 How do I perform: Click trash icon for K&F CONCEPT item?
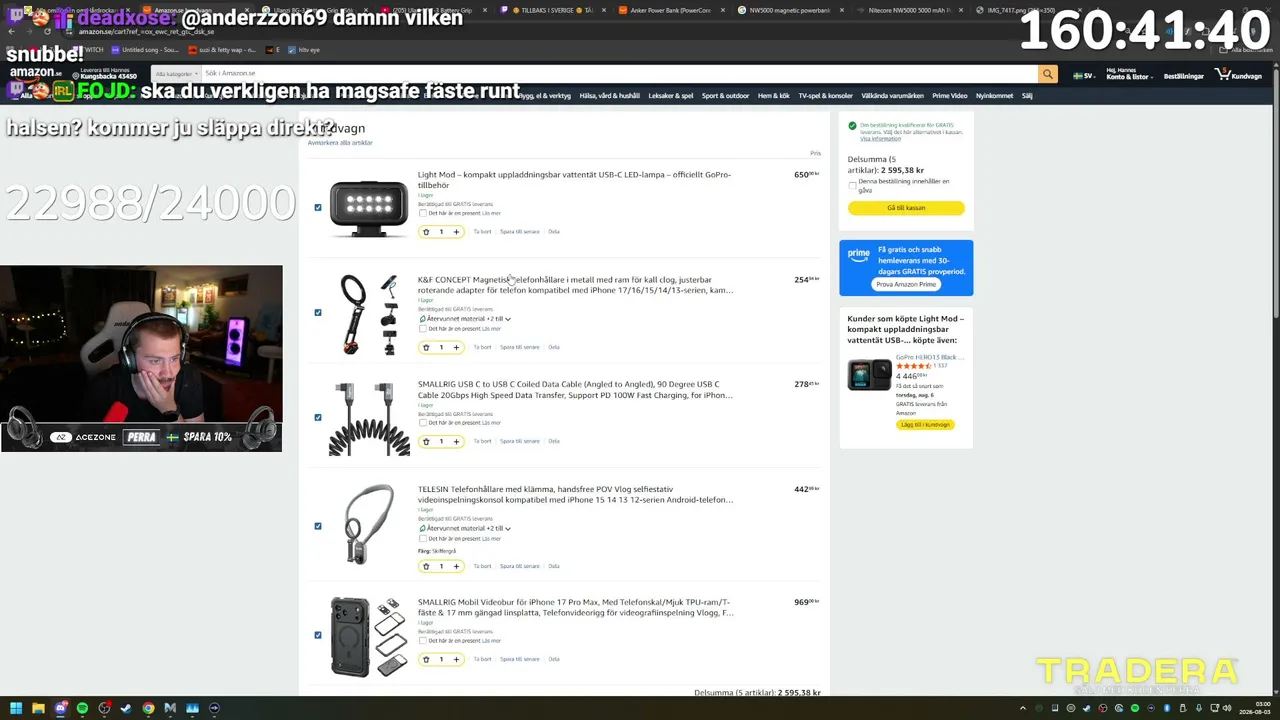click(426, 347)
